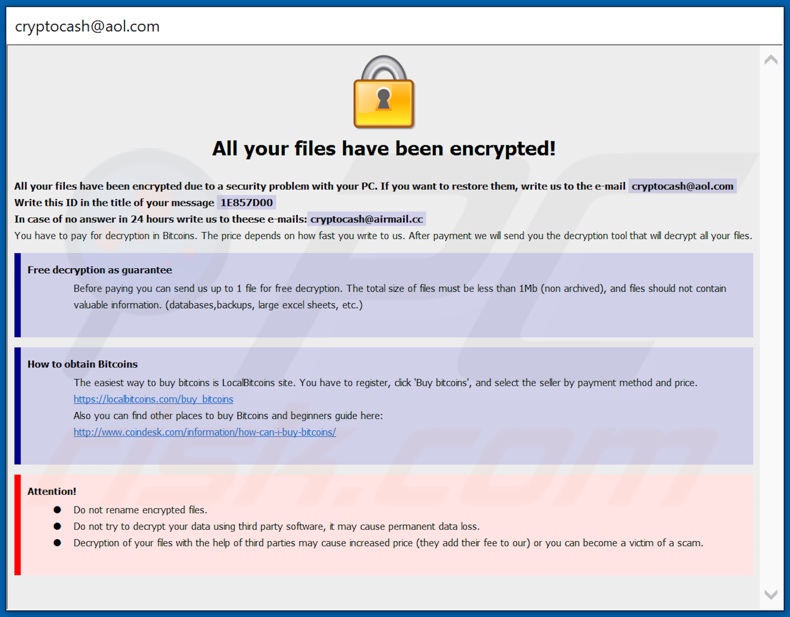Screen dimensions: 790x617
Task: Click the yellow padlock icon
Action: tap(383, 92)
